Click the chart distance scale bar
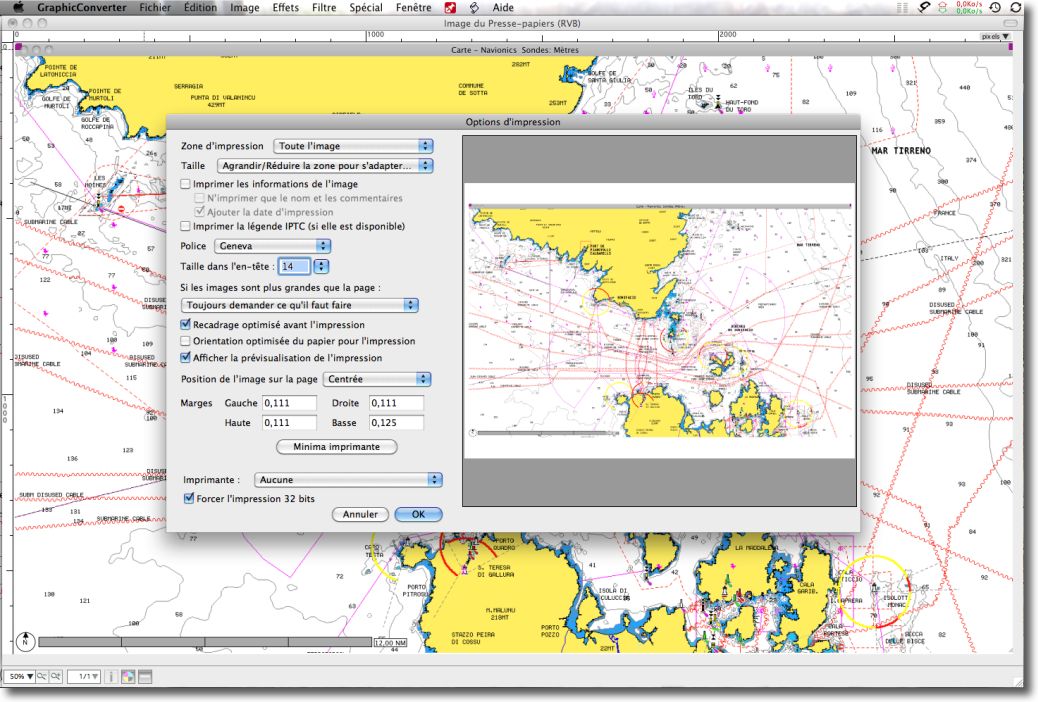Image resolution: width=1038 pixels, height=702 pixels. 205,642
